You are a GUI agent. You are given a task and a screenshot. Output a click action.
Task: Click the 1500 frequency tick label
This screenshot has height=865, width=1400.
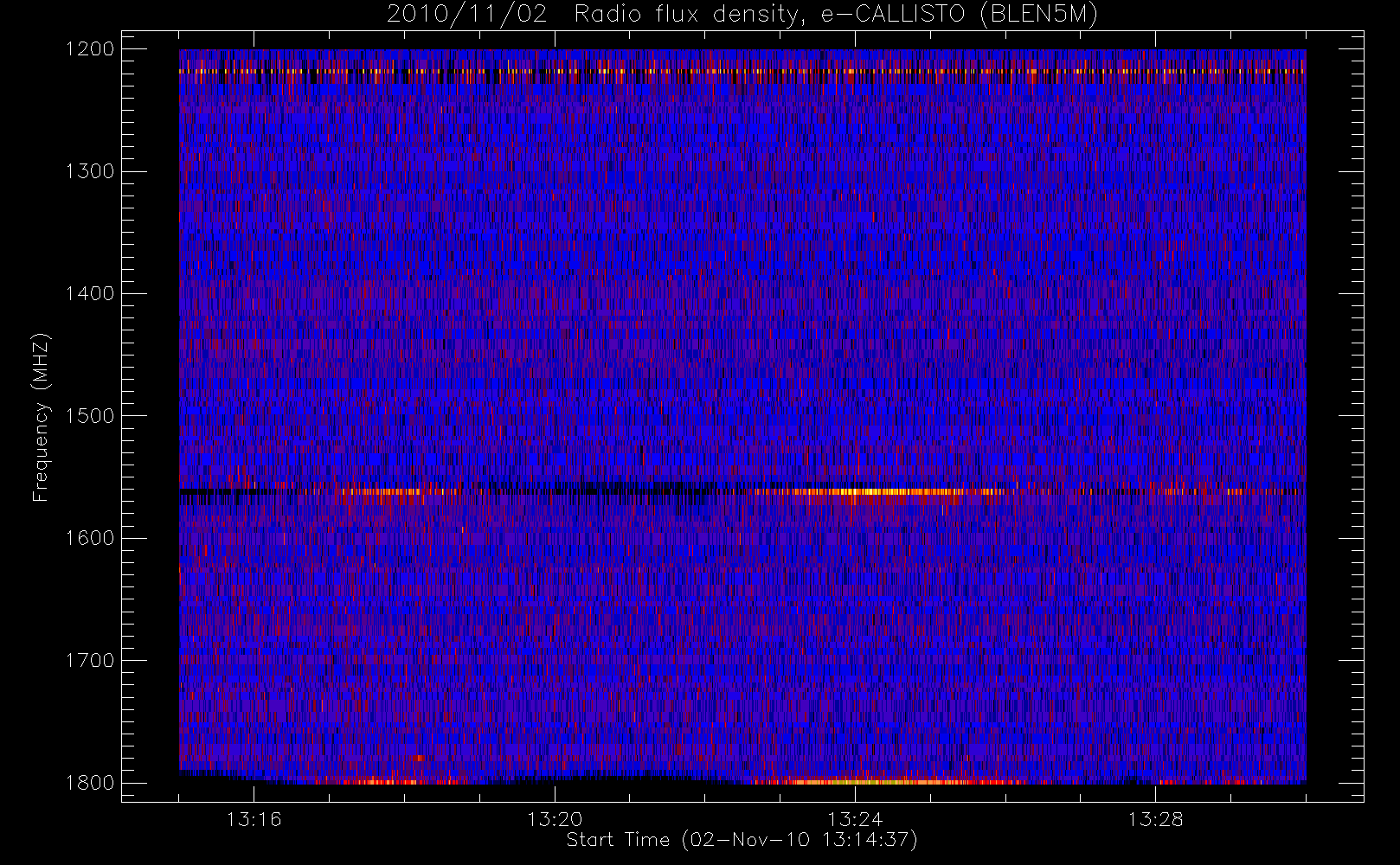tap(90, 416)
